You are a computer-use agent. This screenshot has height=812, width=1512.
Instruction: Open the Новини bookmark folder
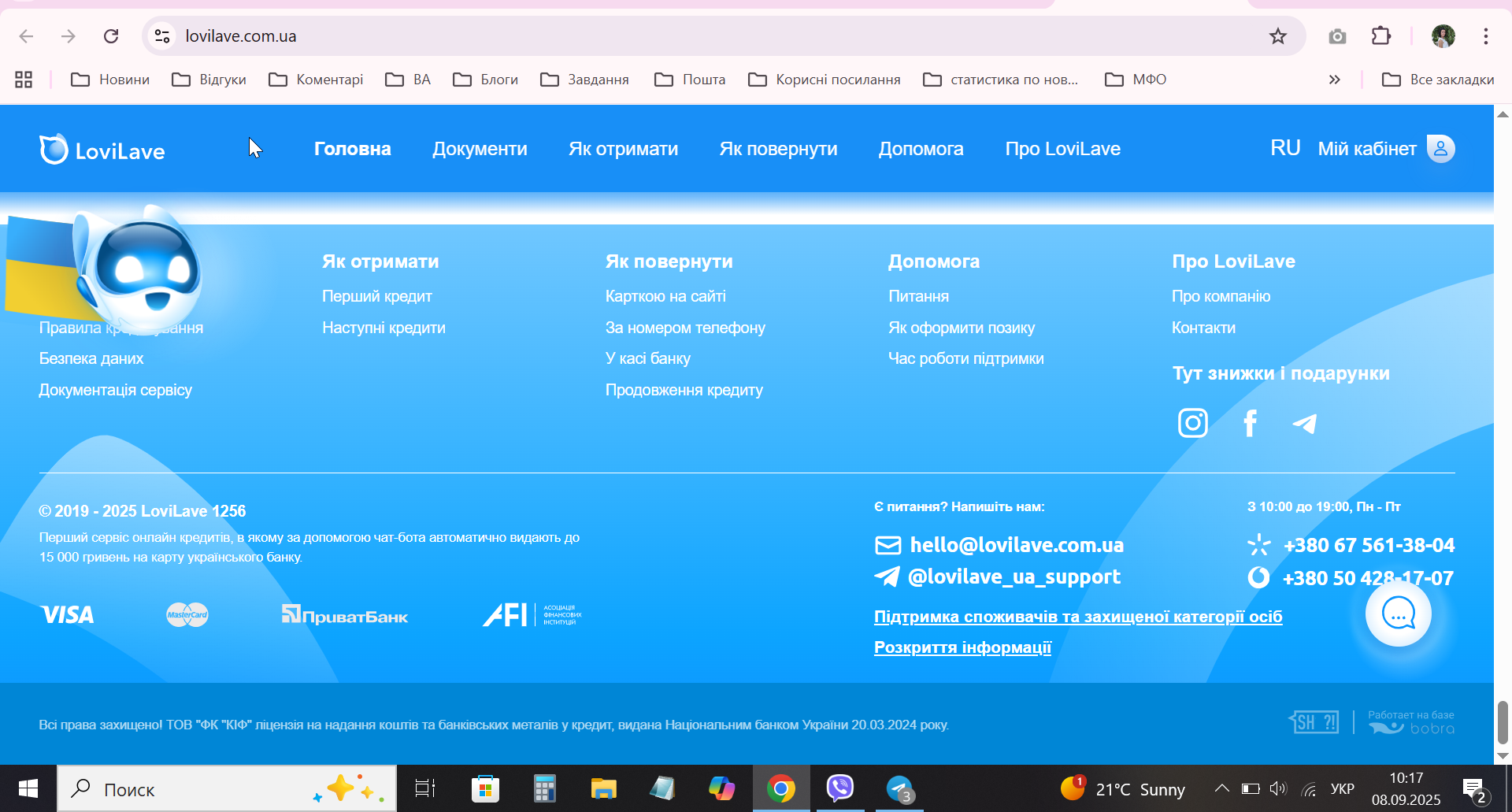click(x=110, y=80)
